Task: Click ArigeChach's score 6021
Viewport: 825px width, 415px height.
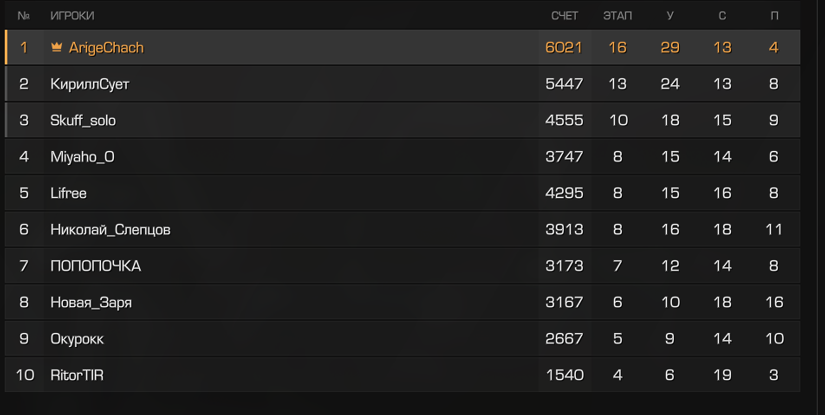Action: 564,47
